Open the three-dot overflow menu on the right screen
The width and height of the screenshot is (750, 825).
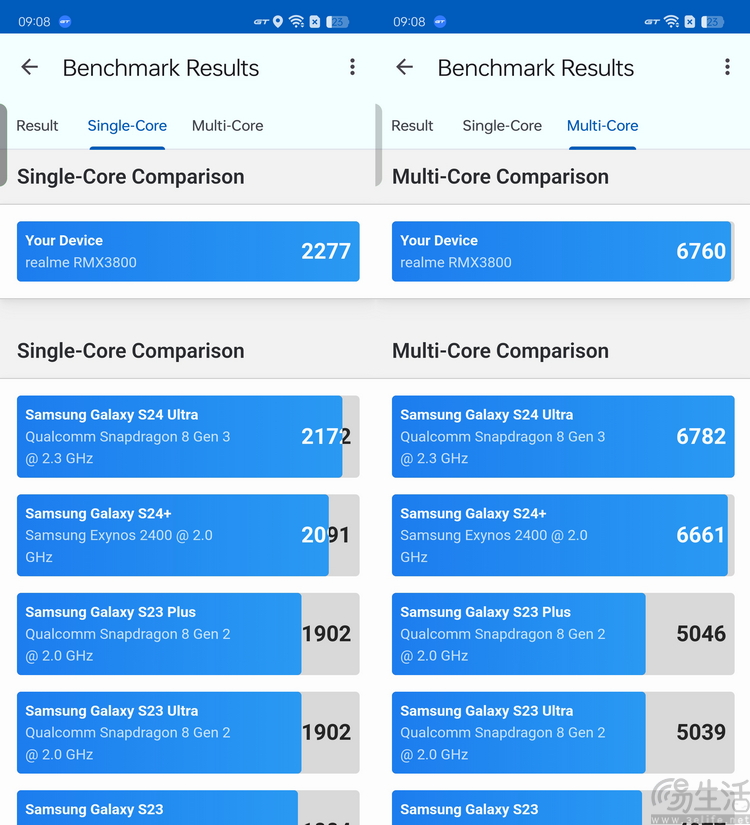coord(727,67)
